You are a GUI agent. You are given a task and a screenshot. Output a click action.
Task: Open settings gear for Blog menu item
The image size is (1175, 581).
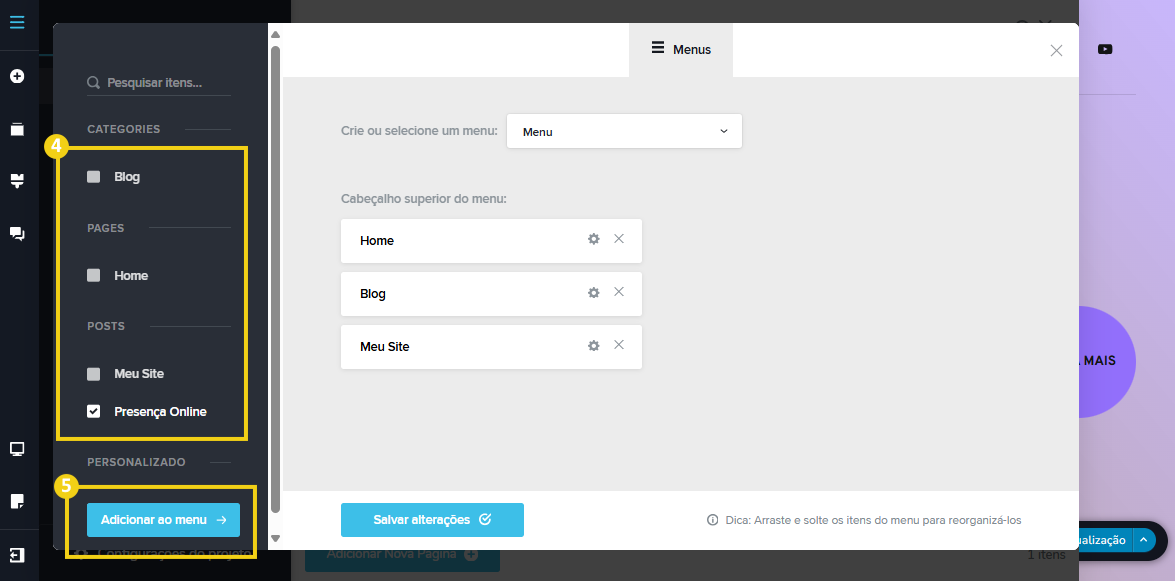pos(593,292)
